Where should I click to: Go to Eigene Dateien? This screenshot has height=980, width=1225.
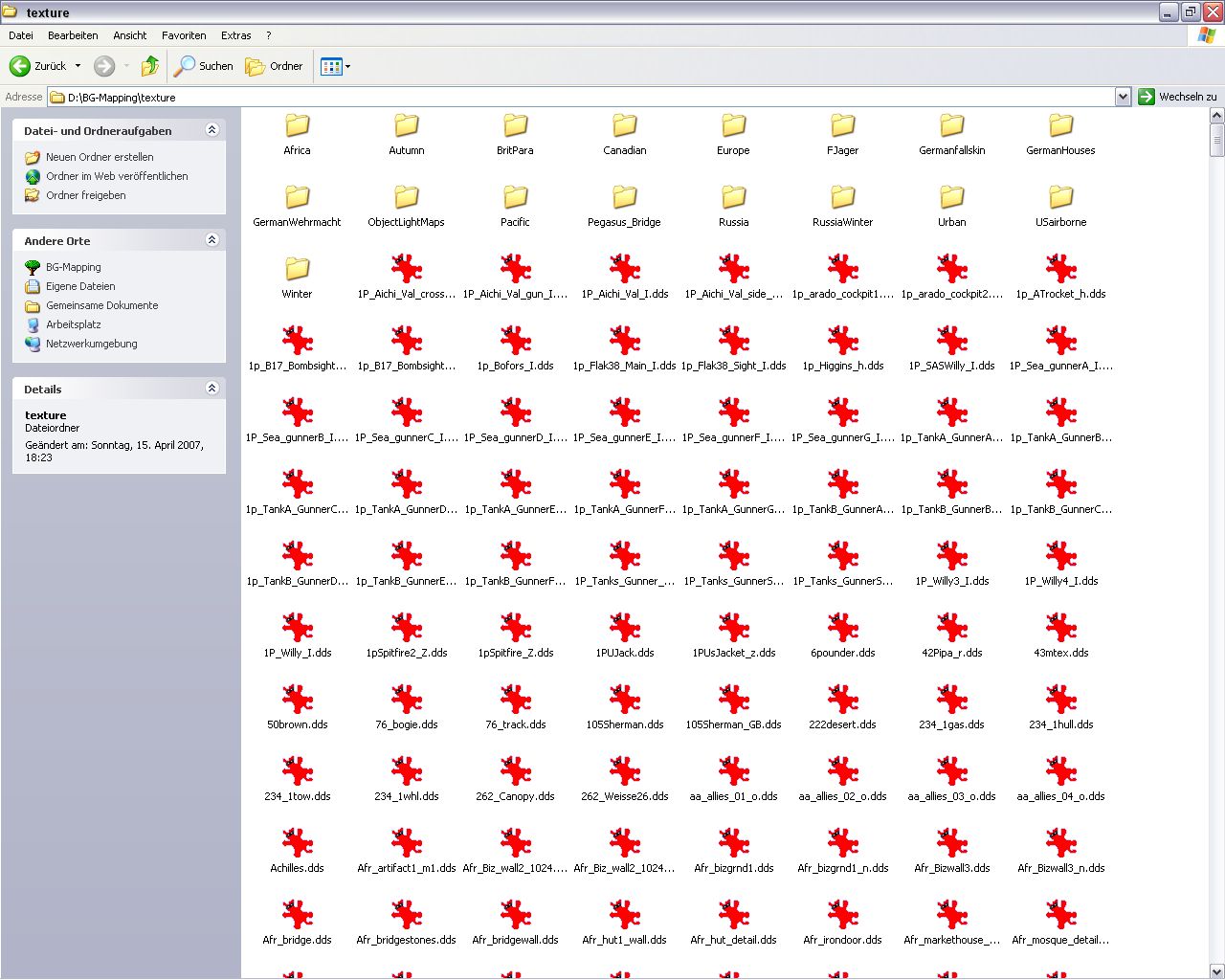coord(80,286)
